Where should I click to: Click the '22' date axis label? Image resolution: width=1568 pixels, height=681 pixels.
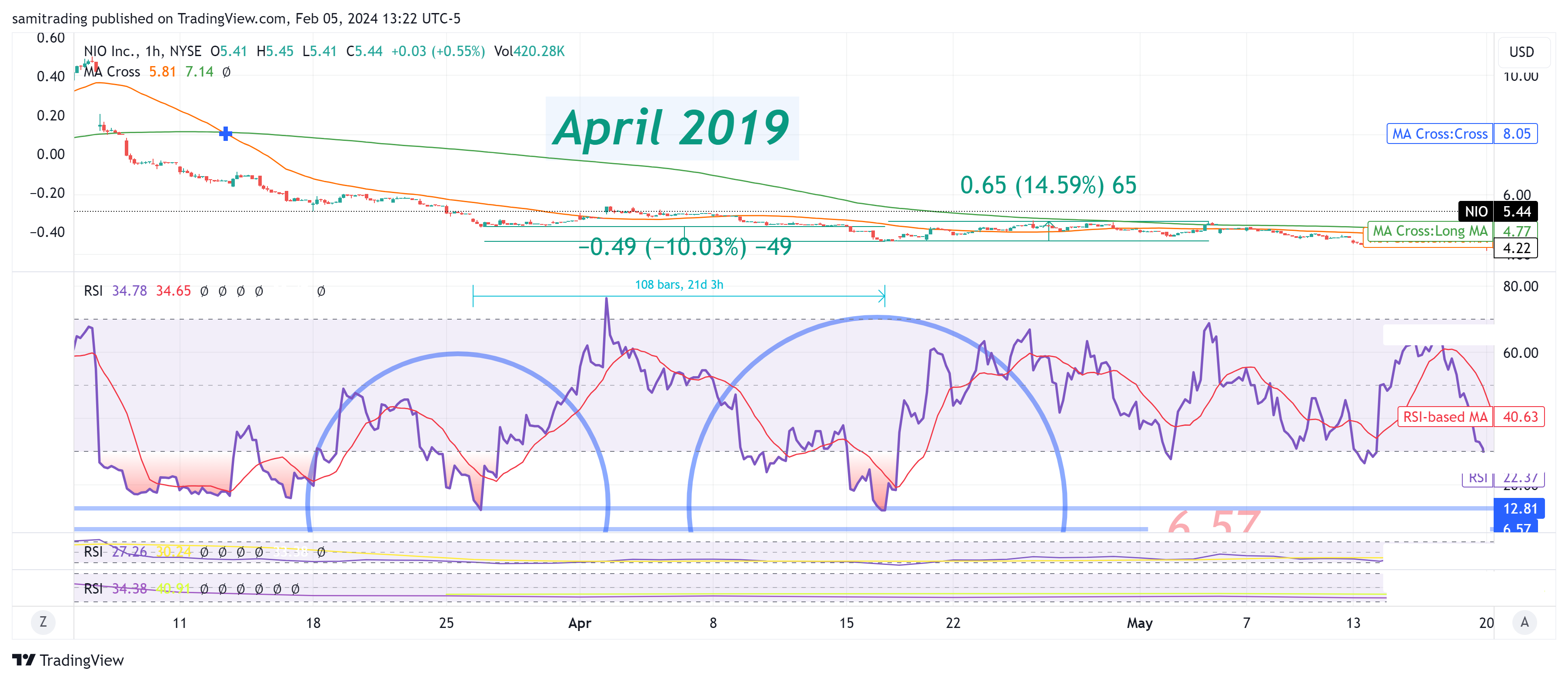coord(953,623)
